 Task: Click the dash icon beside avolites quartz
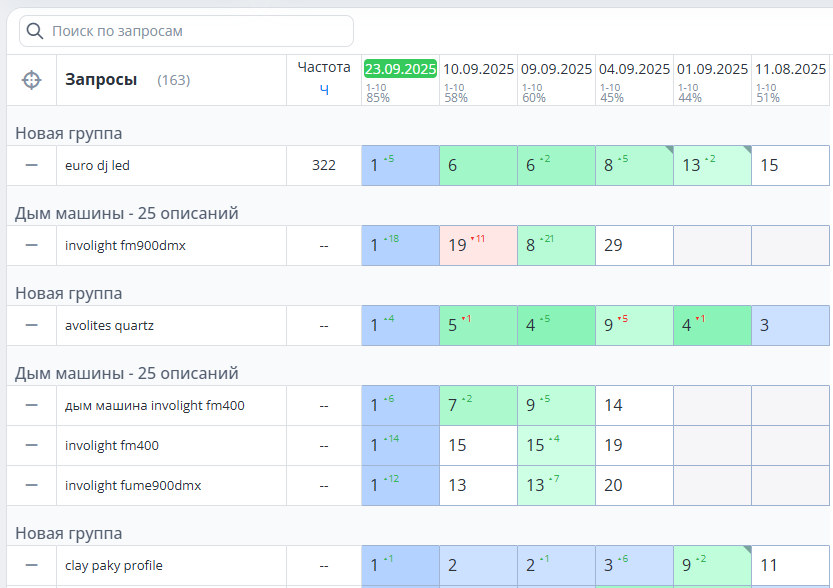[31, 326]
